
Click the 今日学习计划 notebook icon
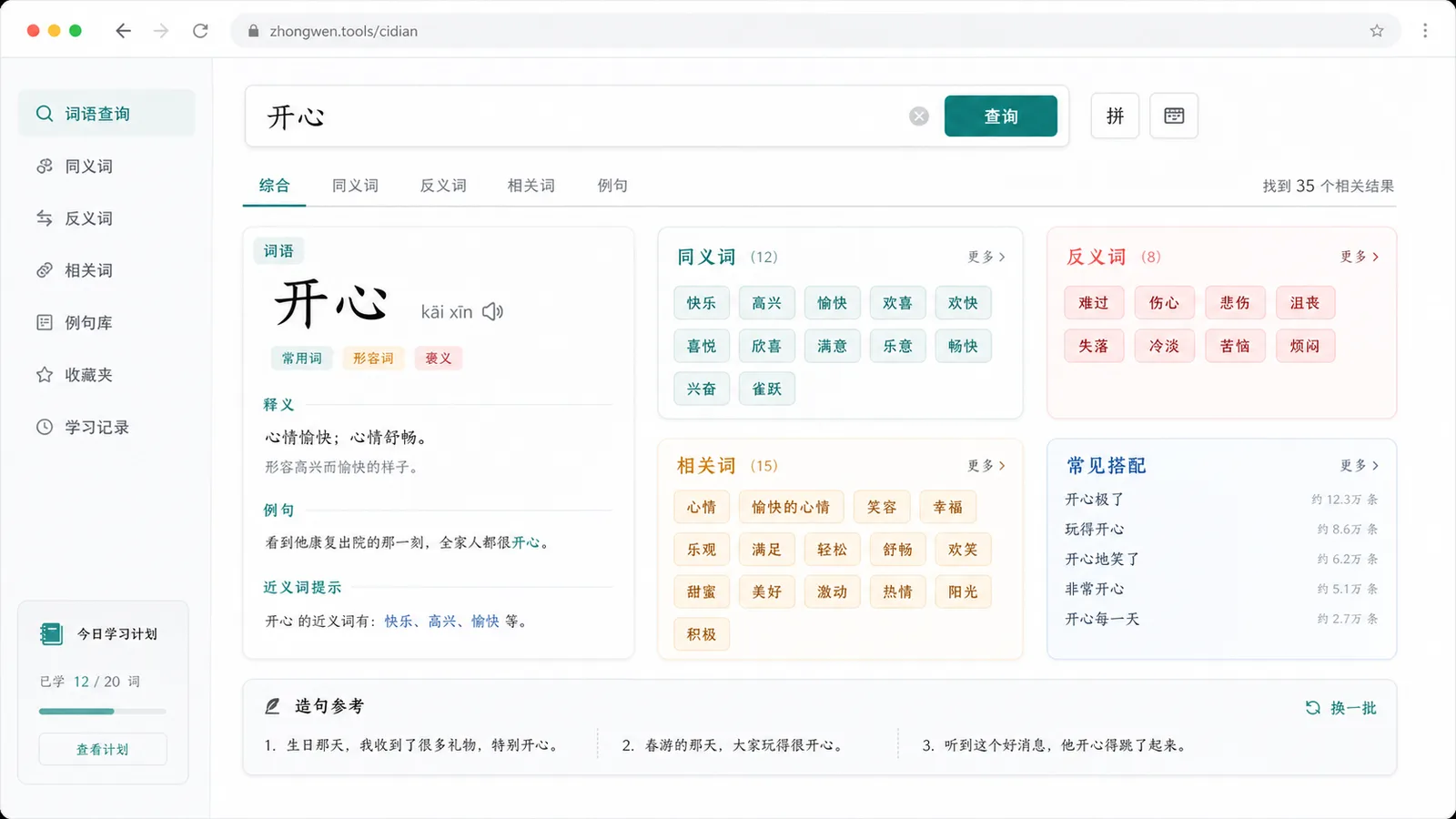click(51, 633)
